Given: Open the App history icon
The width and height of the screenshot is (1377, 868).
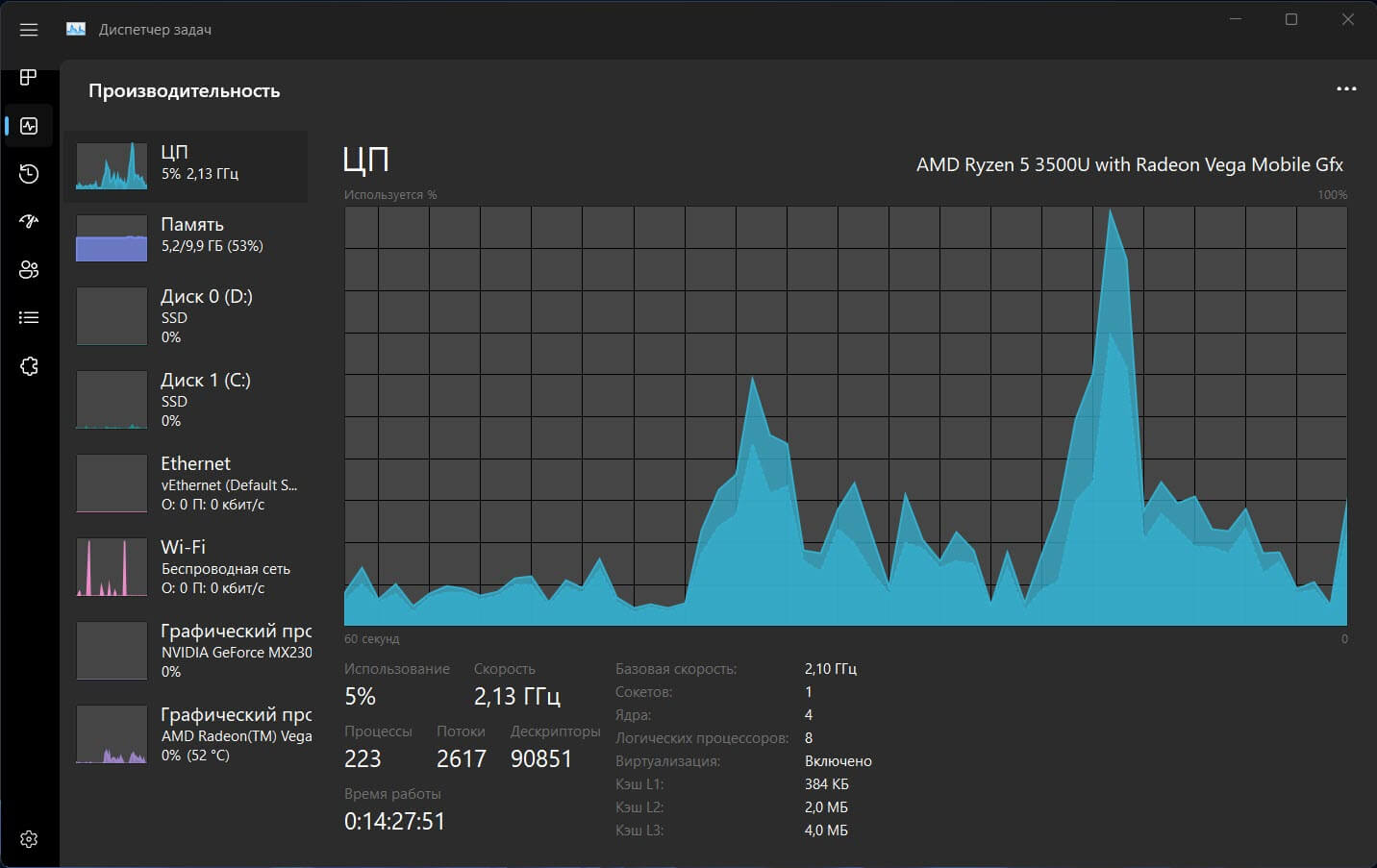Looking at the screenshot, I should (x=29, y=174).
